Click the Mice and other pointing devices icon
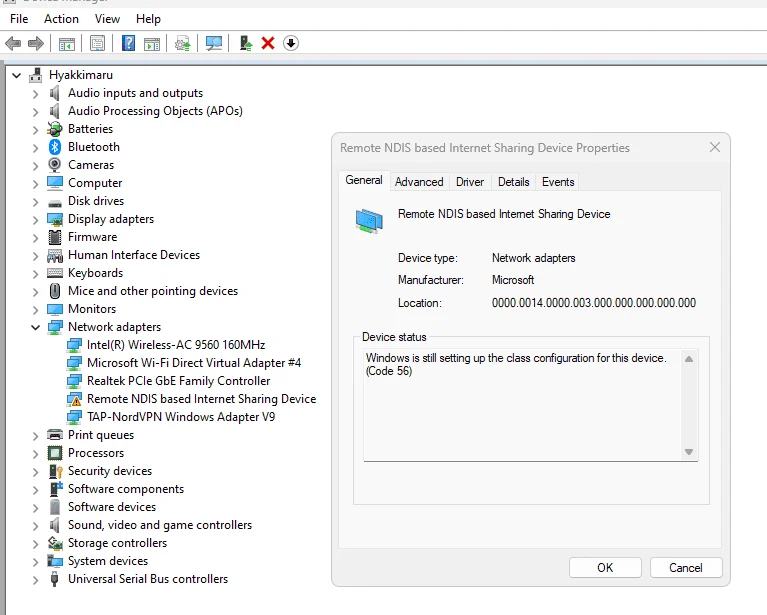This screenshot has height=615, width=767. click(x=55, y=291)
